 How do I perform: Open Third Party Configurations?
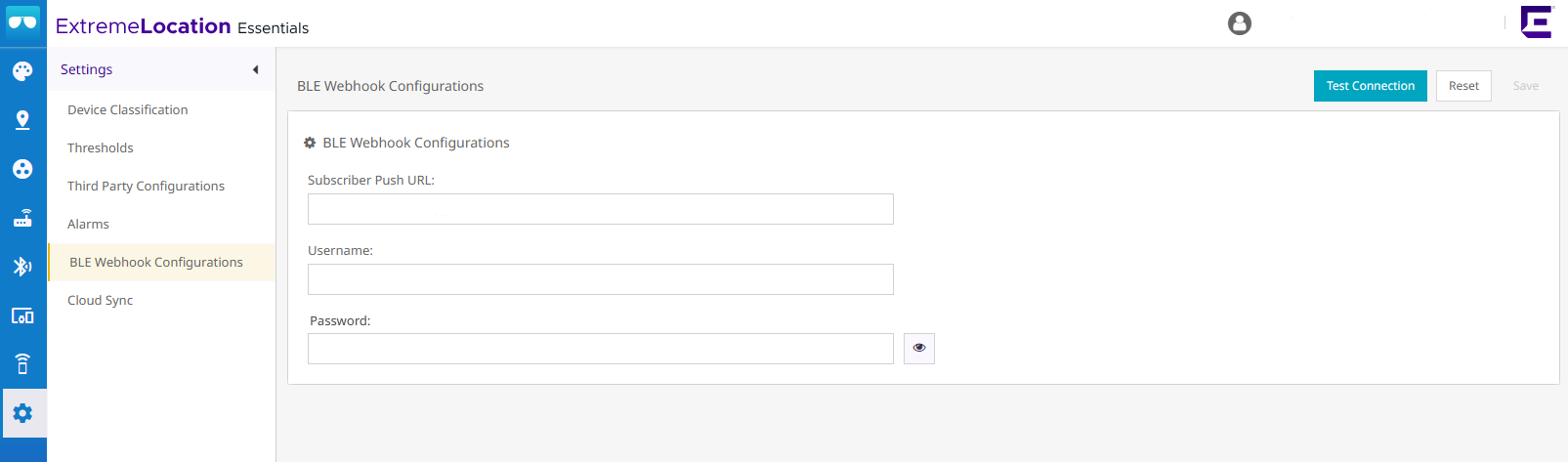[x=147, y=187]
